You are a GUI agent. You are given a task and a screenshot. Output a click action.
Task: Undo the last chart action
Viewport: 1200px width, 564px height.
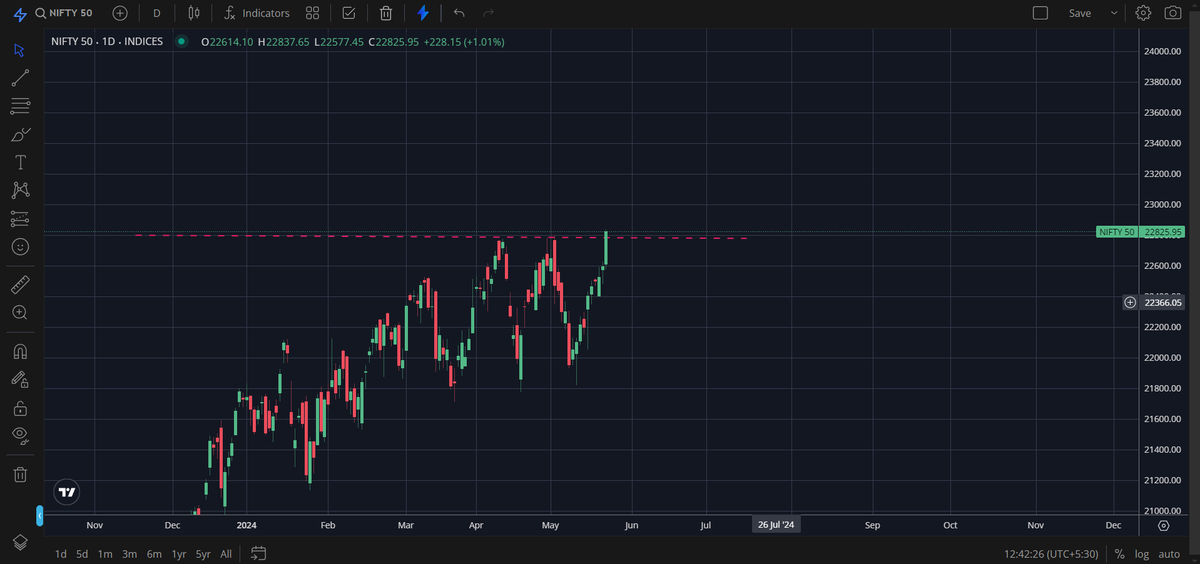459,13
